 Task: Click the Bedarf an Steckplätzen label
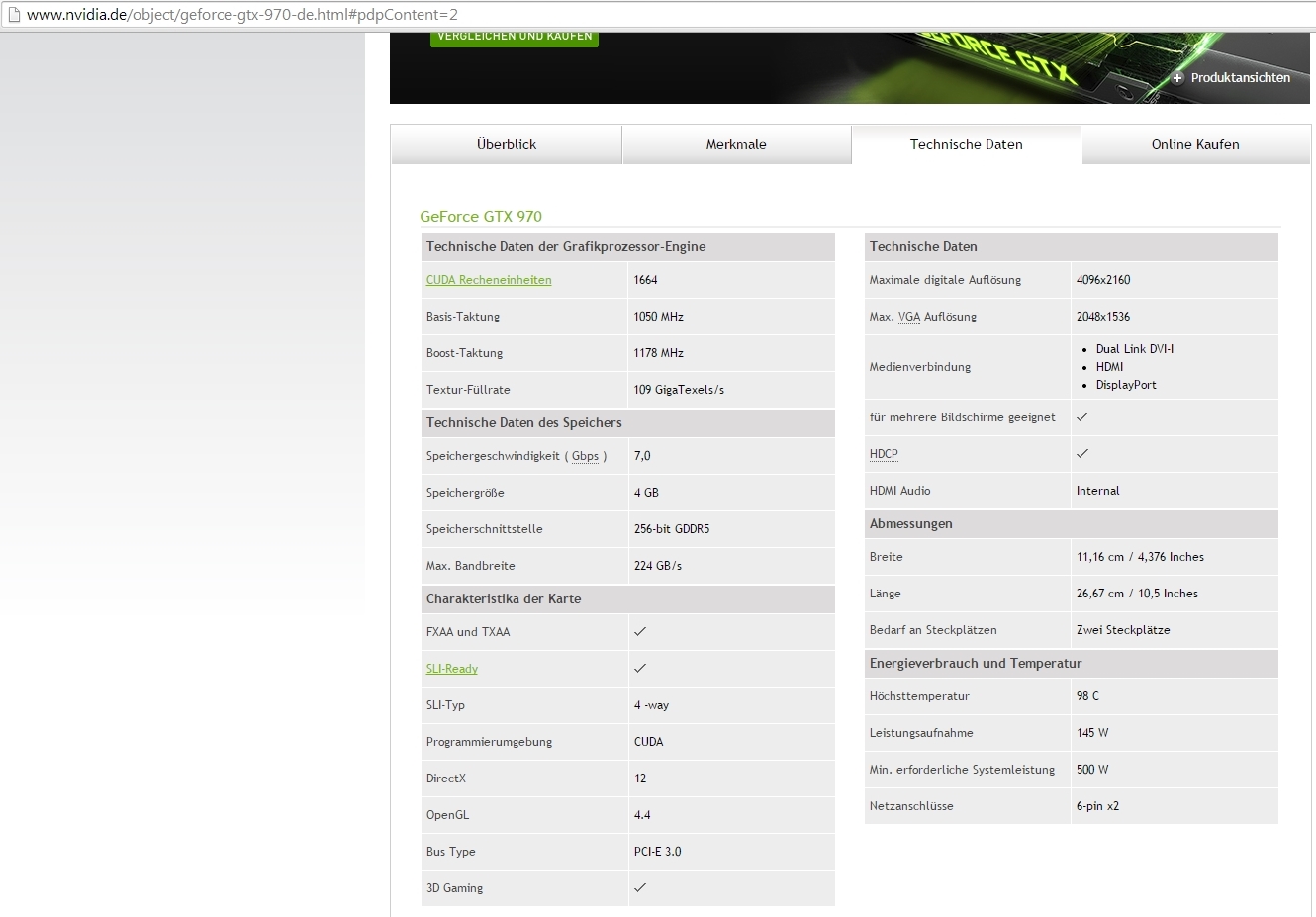(933, 630)
